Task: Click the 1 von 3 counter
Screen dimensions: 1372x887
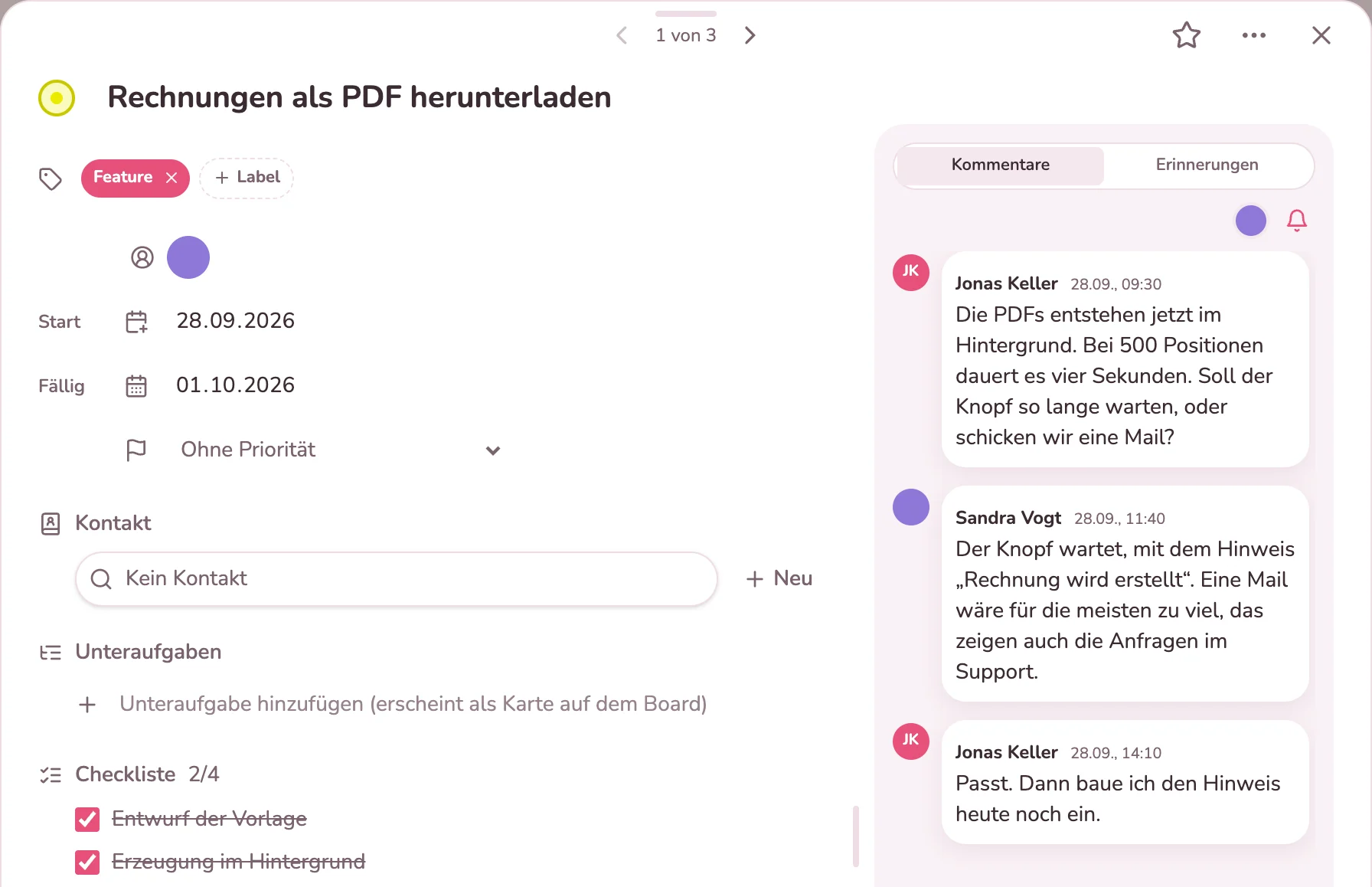Action: (x=686, y=35)
